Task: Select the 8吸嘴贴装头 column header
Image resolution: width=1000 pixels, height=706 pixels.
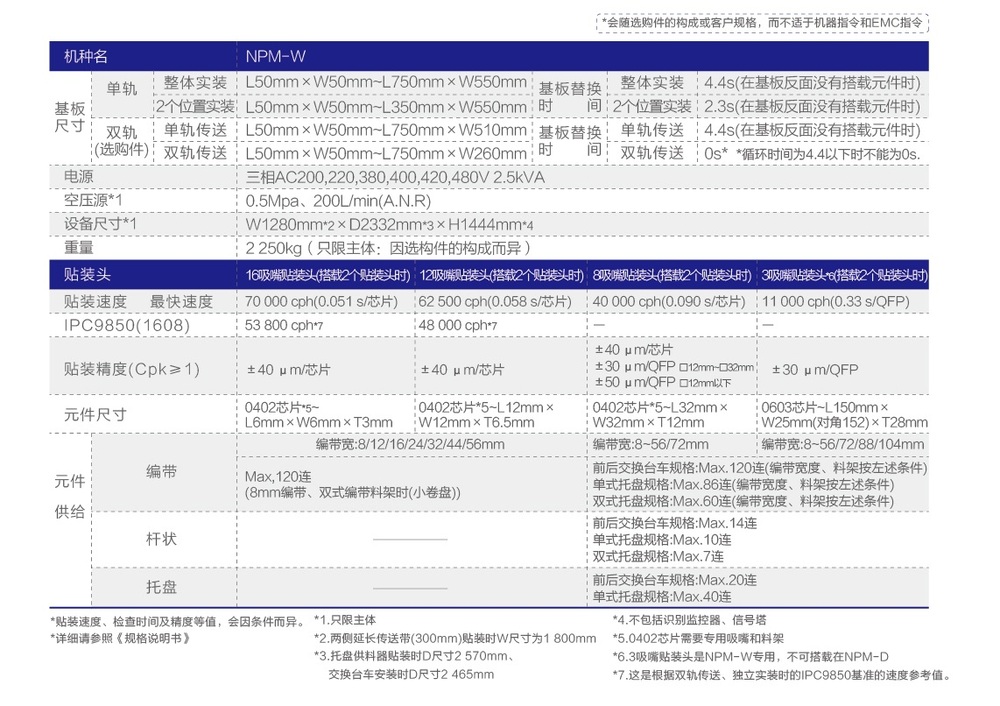Action: coord(673,275)
